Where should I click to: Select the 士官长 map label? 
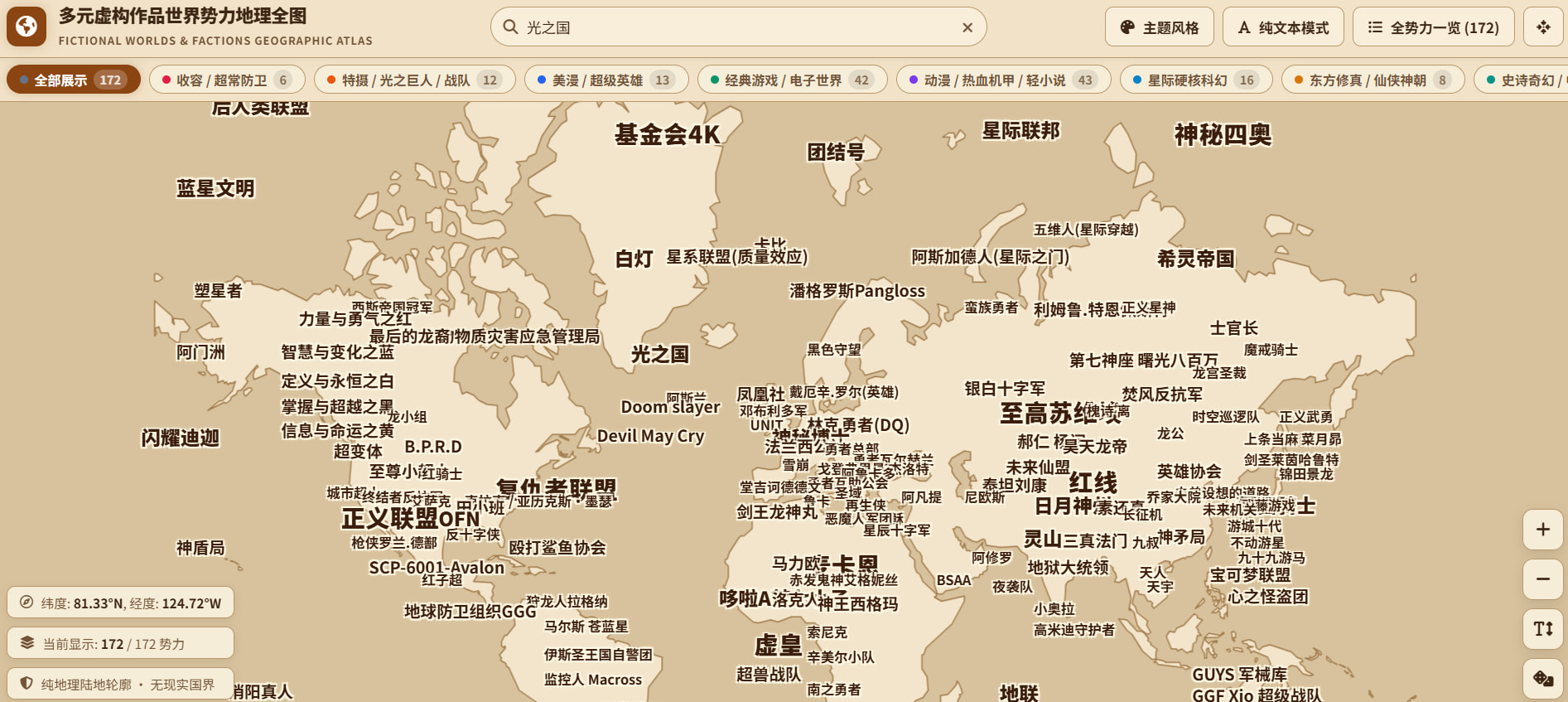click(1234, 328)
